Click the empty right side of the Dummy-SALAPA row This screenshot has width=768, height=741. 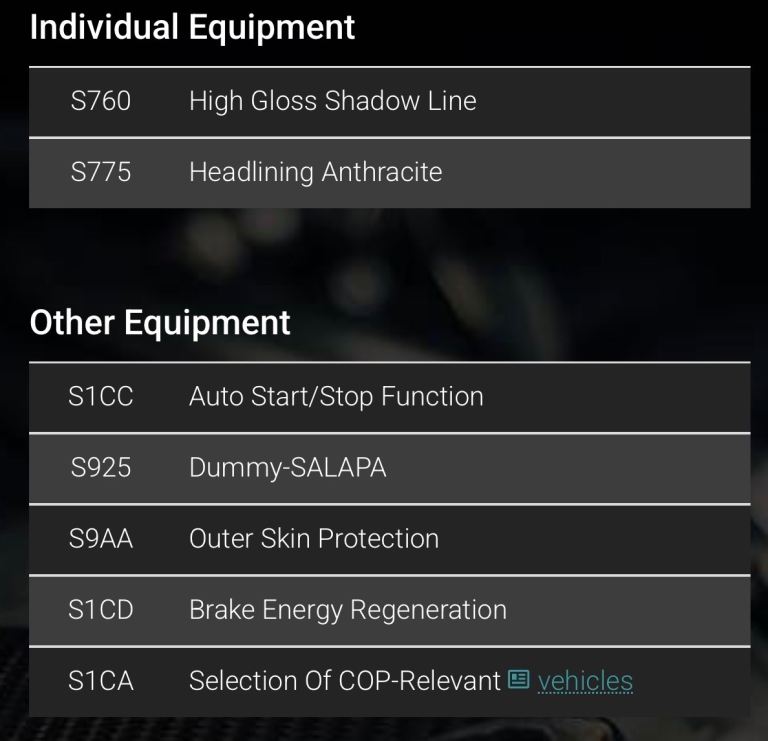(x=600, y=468)
